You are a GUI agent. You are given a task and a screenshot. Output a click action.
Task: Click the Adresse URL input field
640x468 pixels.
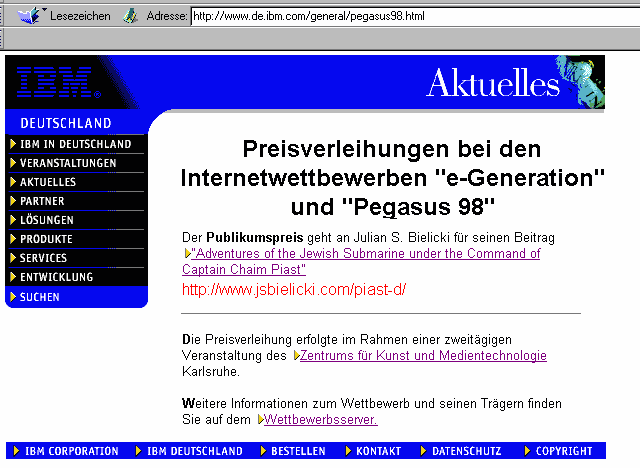tap(416, 16)
